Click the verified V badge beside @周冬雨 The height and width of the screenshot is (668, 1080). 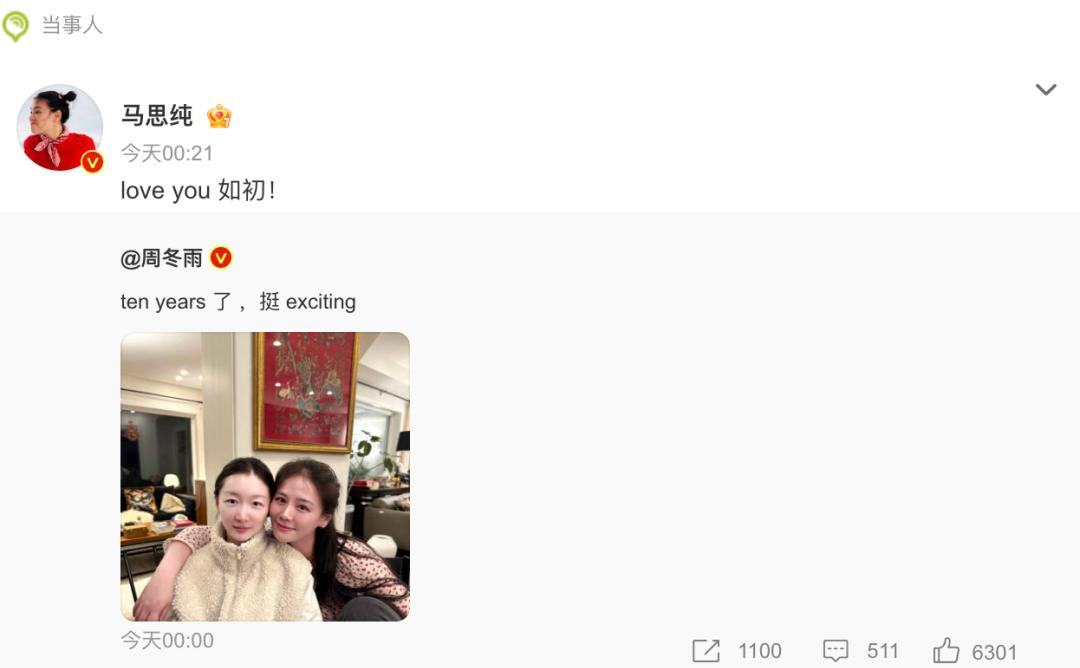[221, 258]
